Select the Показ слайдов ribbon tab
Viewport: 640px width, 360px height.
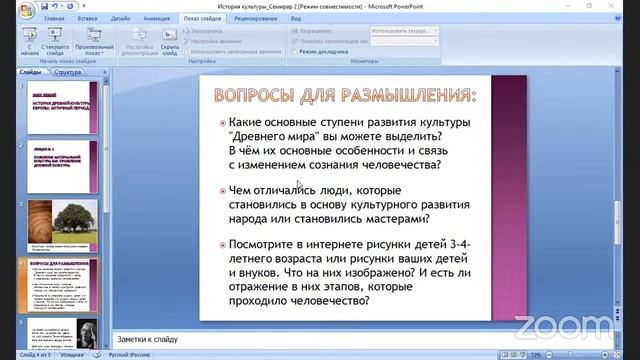[x=202, y=18]
